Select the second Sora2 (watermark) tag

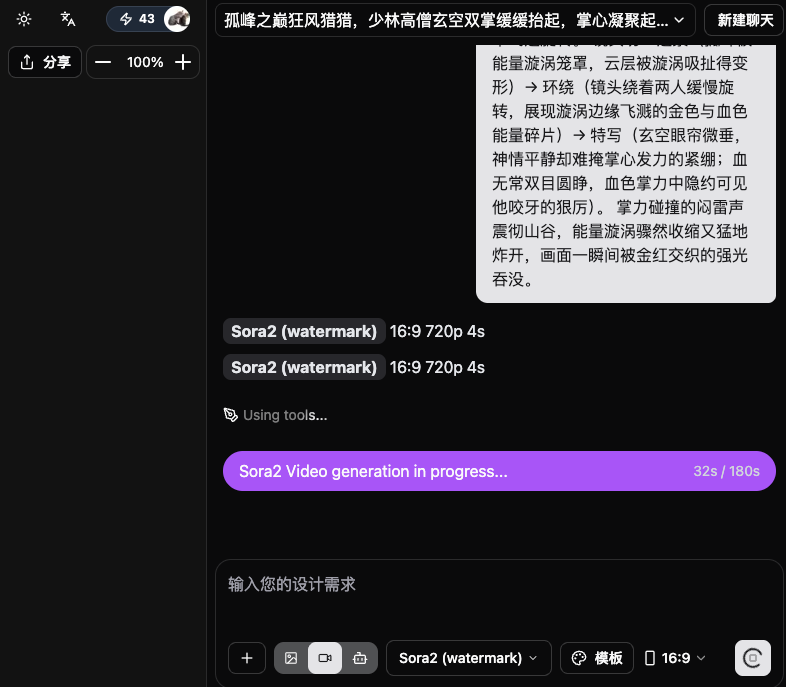(304, 367)
